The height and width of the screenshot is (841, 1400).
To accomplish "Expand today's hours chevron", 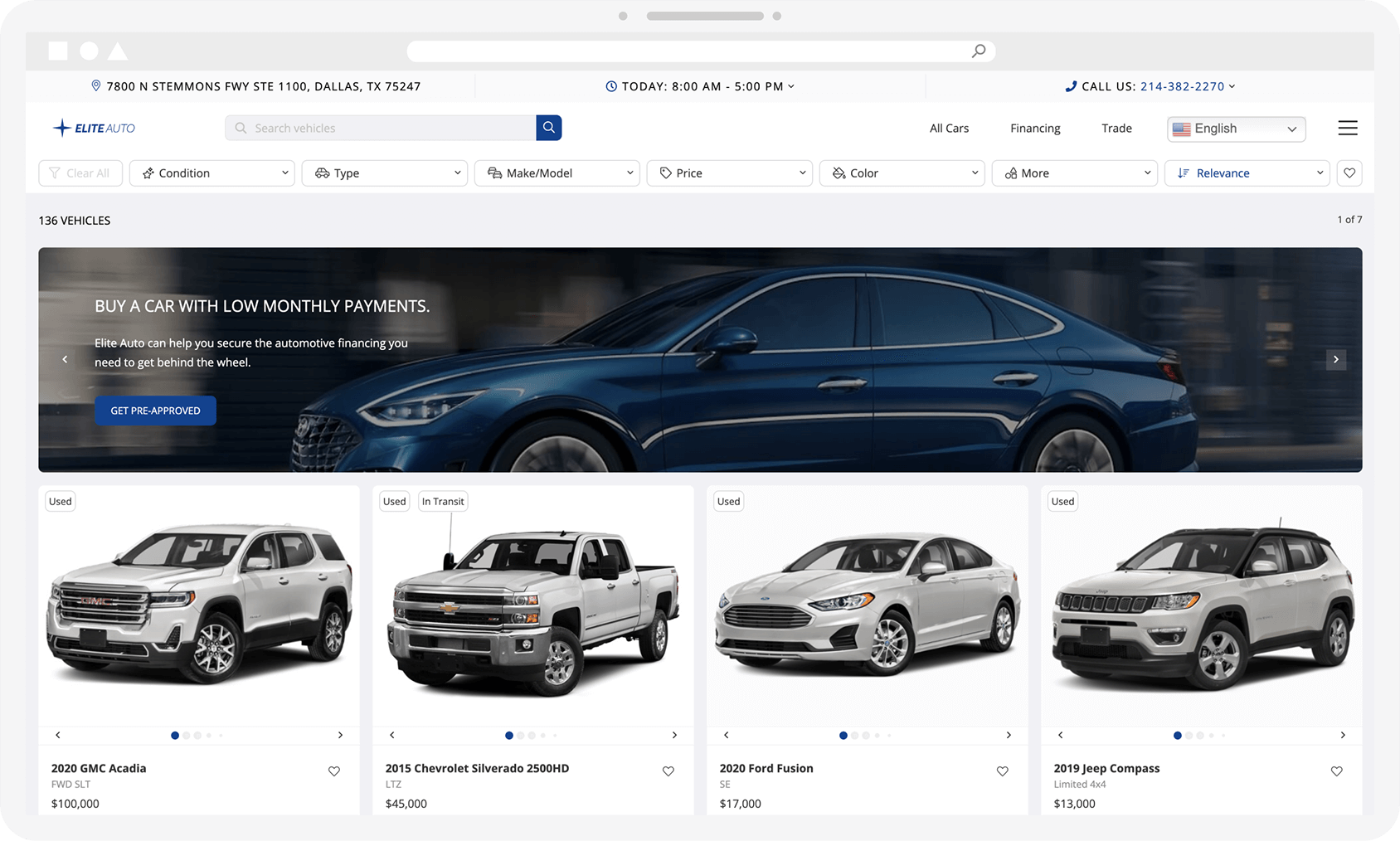I will 791,86.
